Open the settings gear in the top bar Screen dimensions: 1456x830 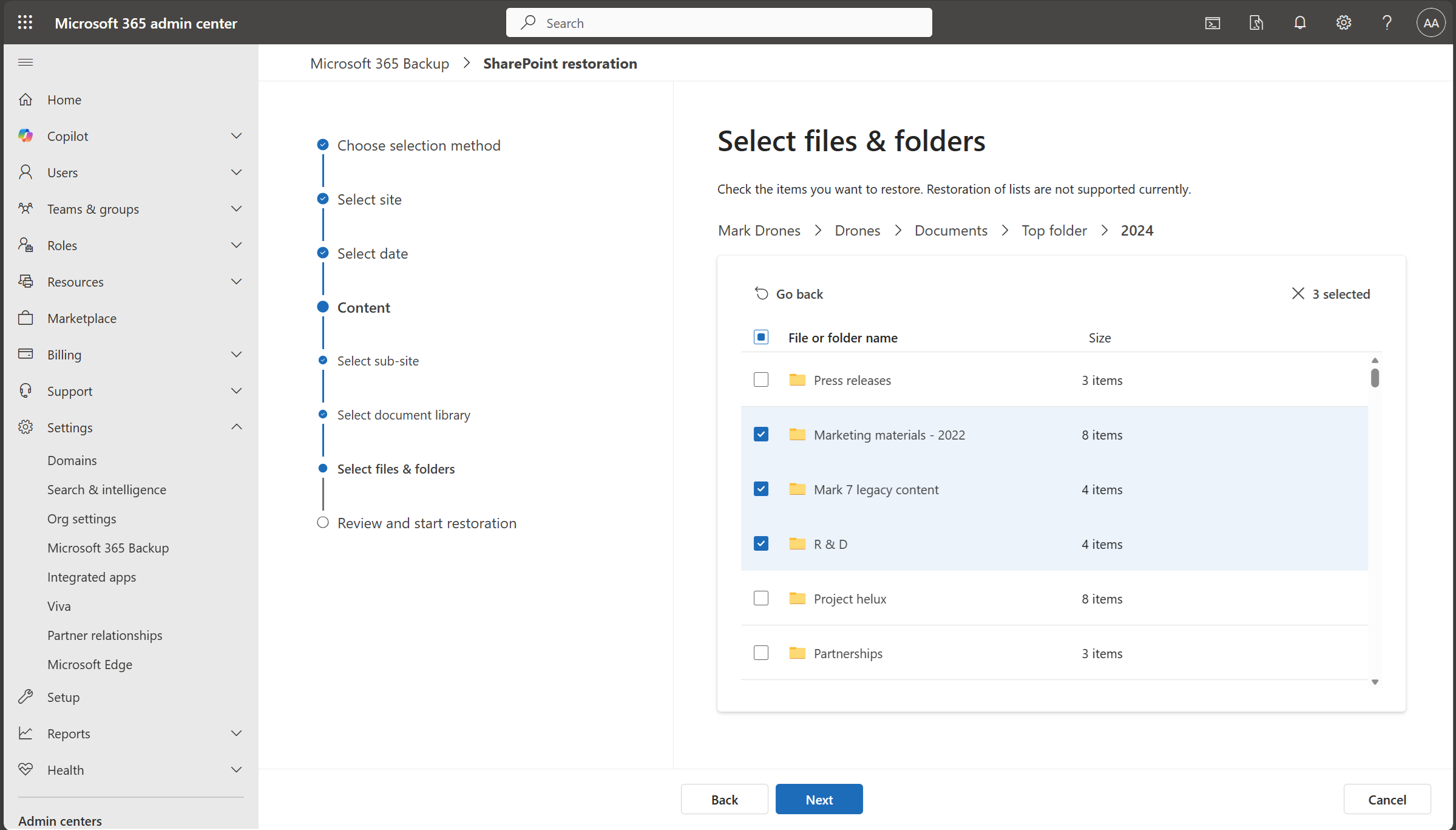(1343, 23)
